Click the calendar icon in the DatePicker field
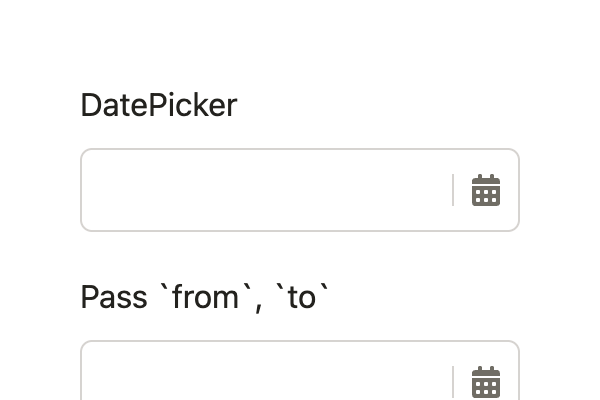Viewport: 600px width, 400px height. [486, 190]
